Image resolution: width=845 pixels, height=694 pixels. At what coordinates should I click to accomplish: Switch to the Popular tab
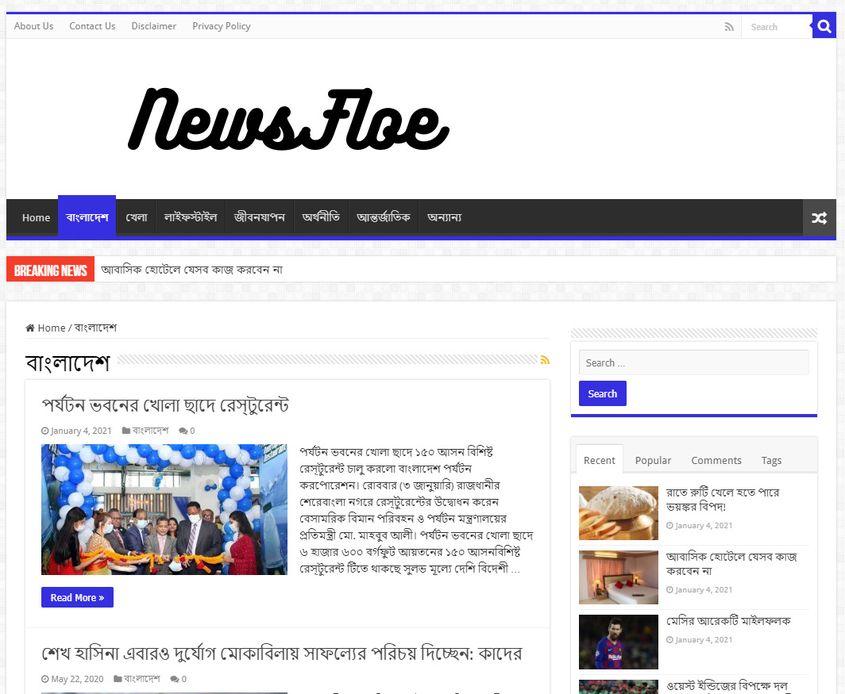[653, 460]
